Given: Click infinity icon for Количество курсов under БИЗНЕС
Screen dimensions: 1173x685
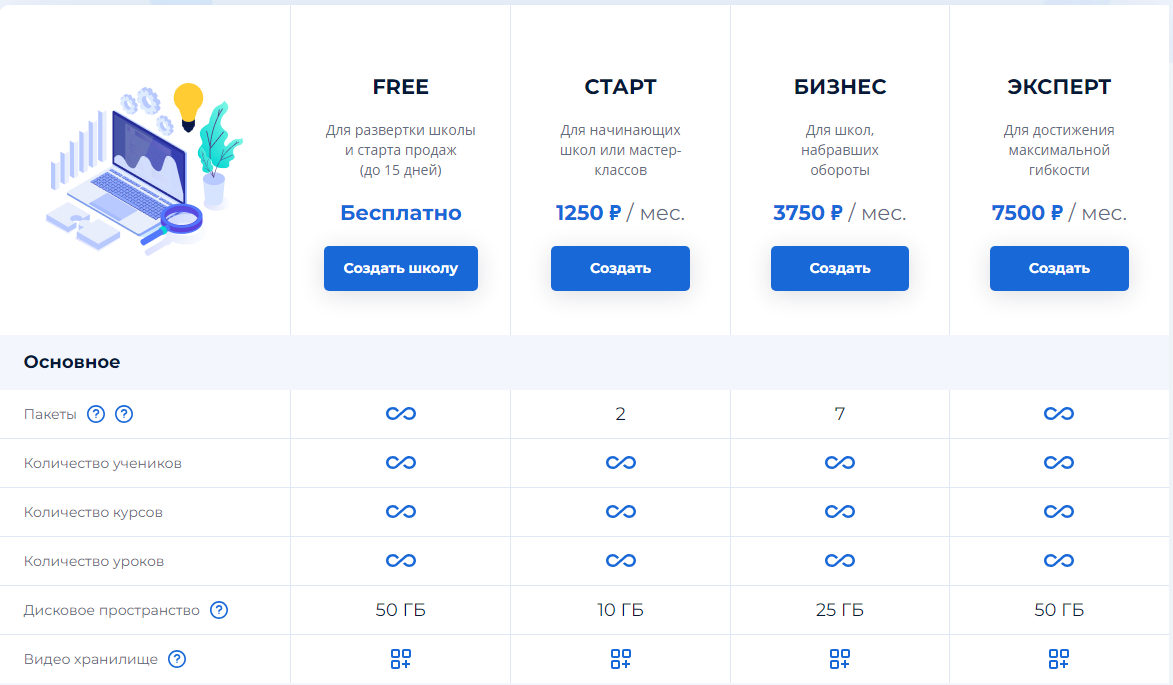Looking at the screenshot, I should (839, 512).
